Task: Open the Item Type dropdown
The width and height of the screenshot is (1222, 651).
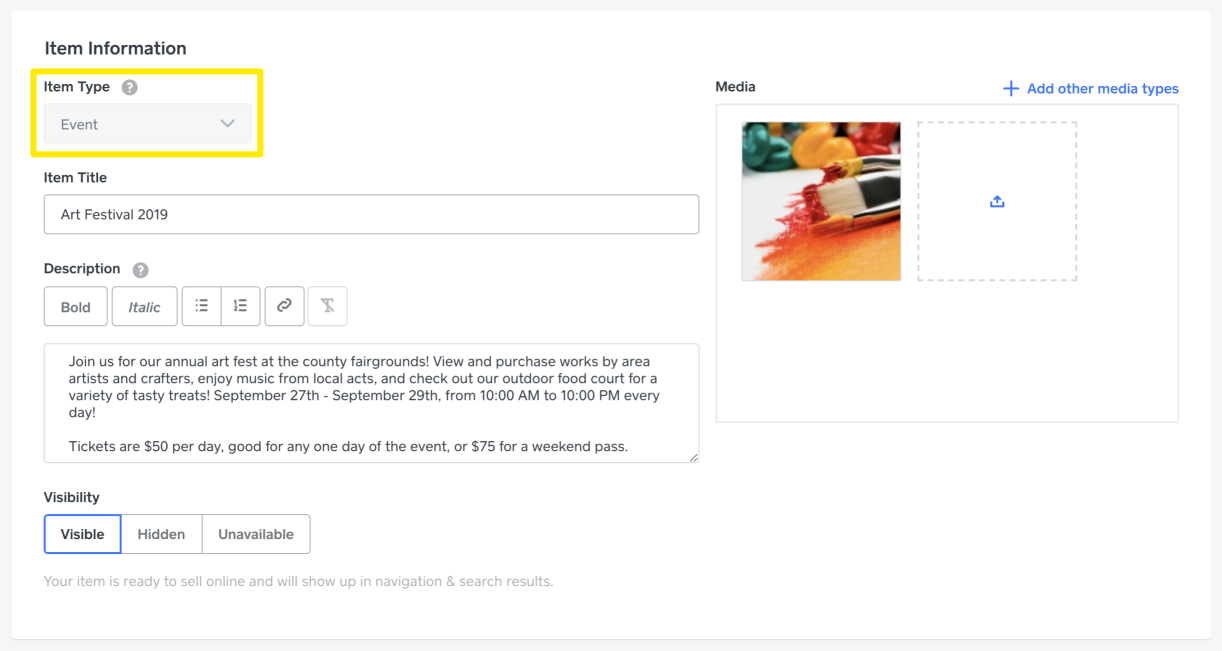Action: tap(147, 124)
